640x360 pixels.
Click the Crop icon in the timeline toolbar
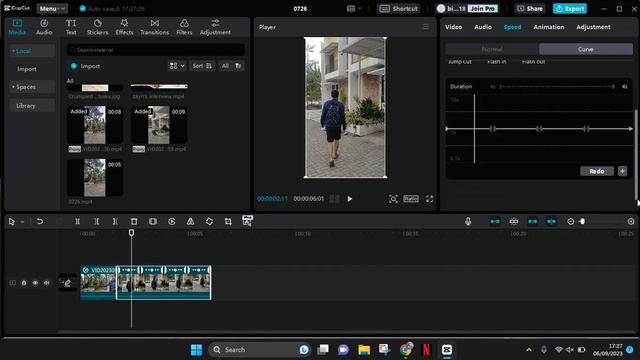pyautogui.click(x=228, y=221)
